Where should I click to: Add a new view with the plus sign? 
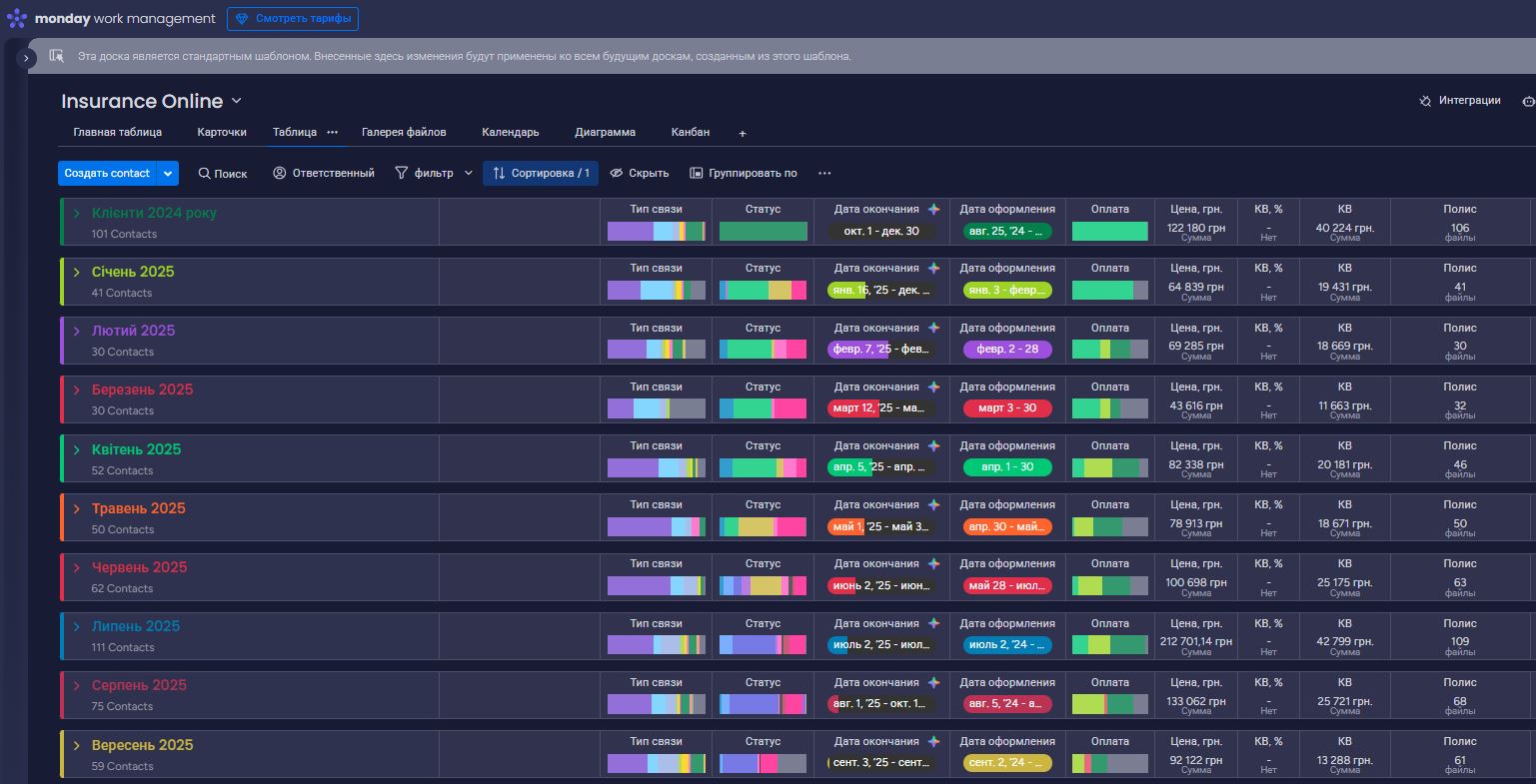pyautogui.click(x=742, y=132)
